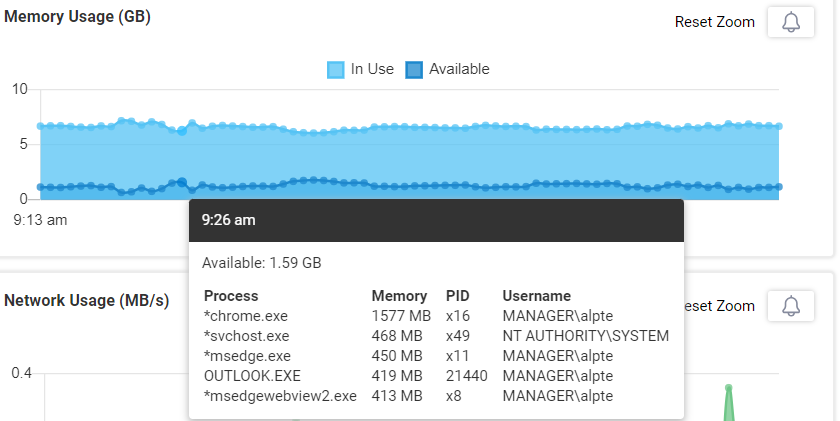
Task: Click the chrome.exe process row
Action: (x=436, y=316)
